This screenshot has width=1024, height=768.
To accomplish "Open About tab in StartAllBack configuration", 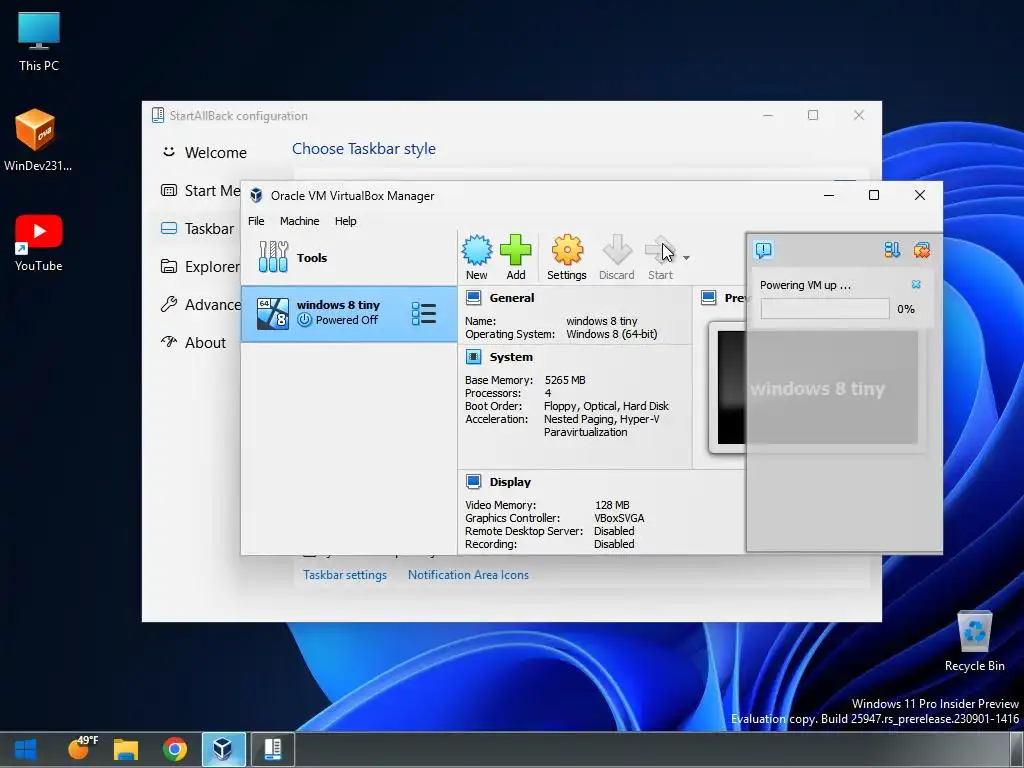I will (193, 342).
